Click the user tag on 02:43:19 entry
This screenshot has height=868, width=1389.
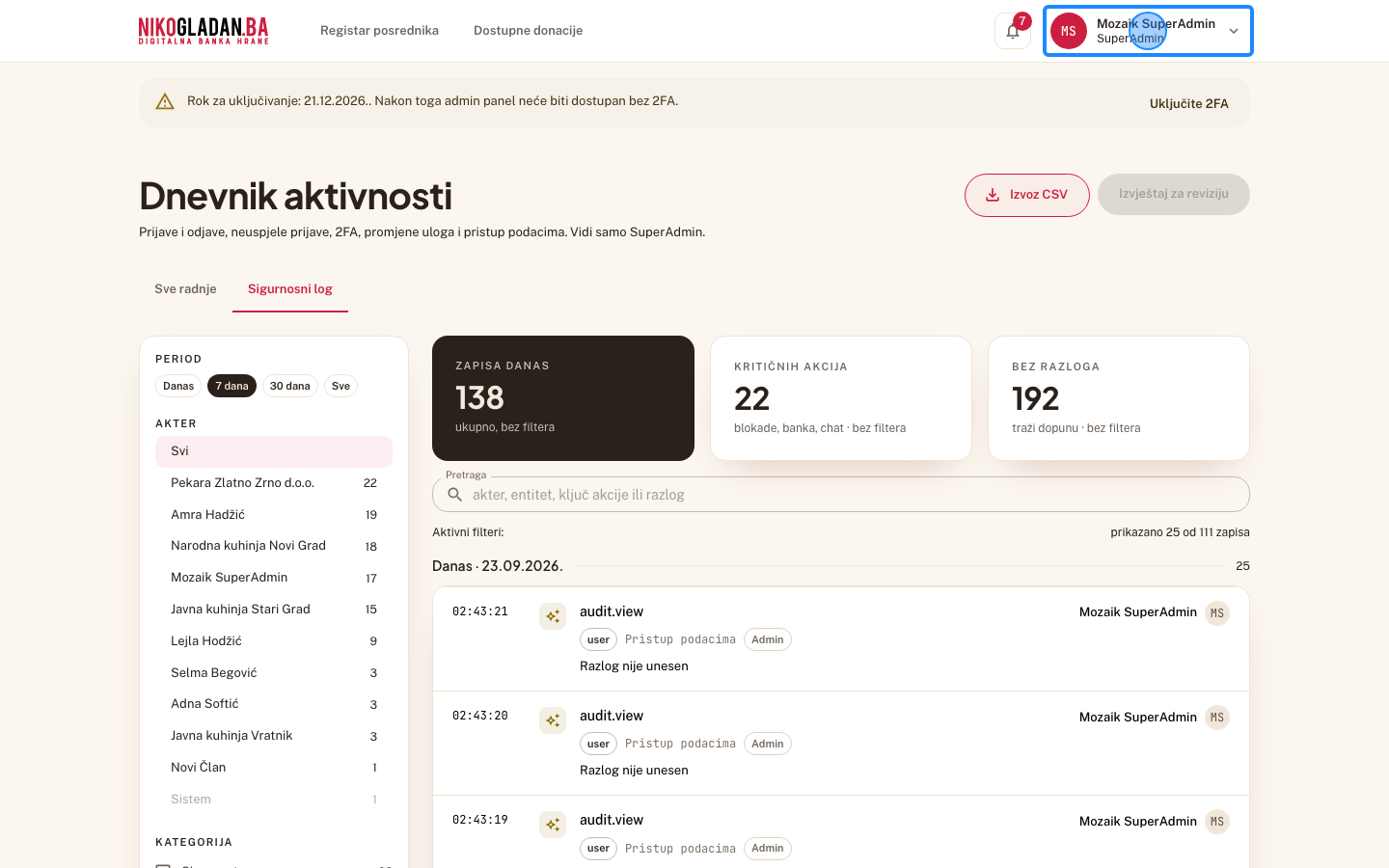pos(598,849)
